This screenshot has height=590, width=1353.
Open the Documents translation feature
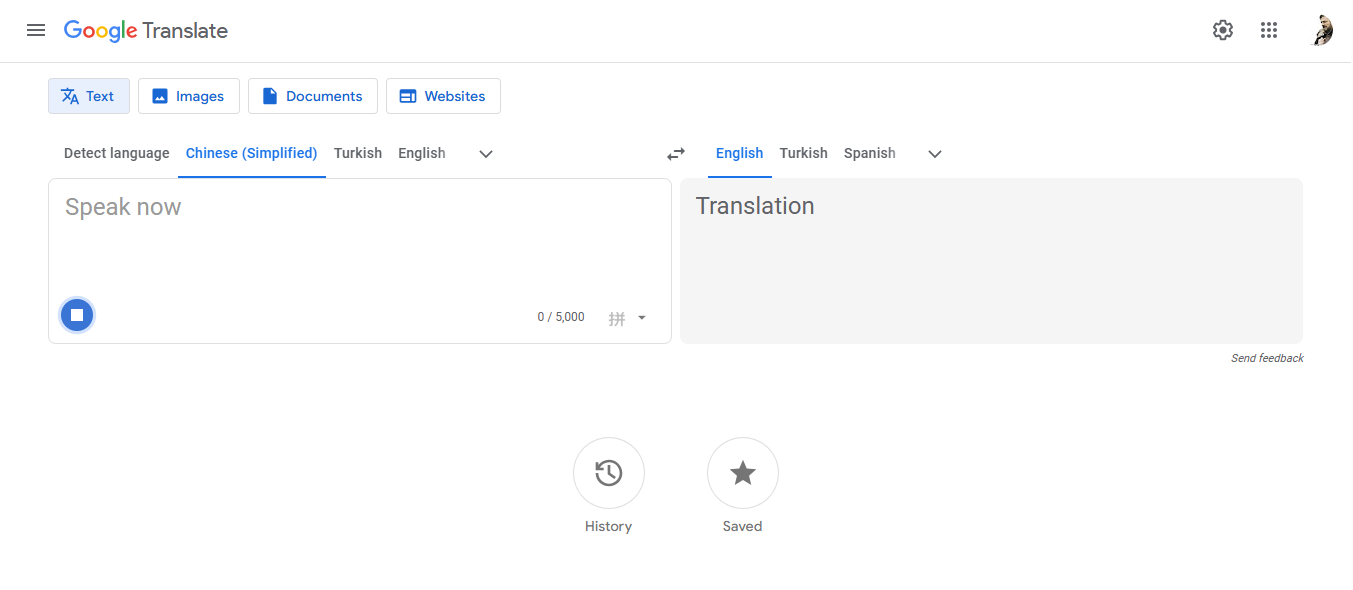click(312, 95)
